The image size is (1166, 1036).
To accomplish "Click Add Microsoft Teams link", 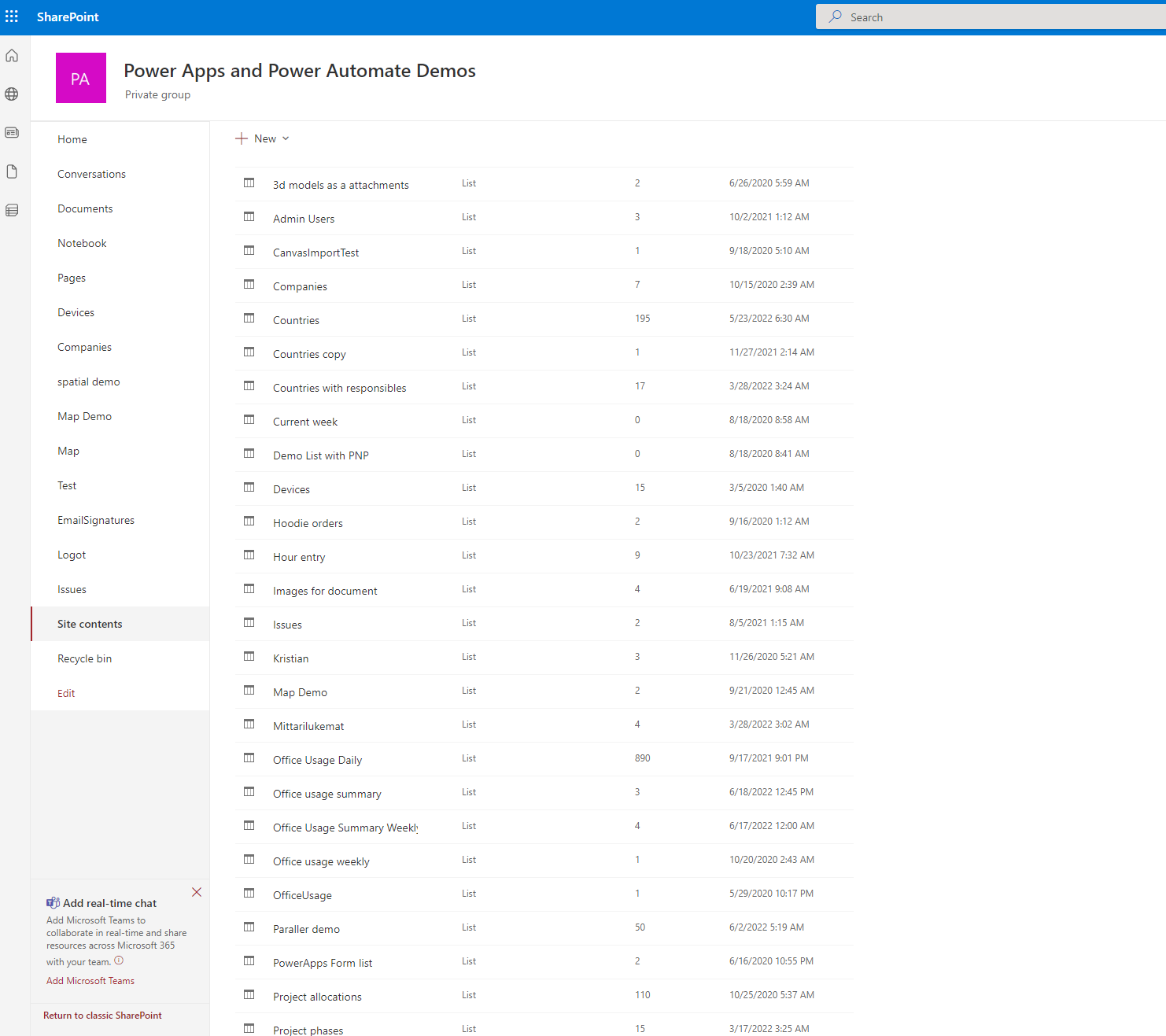I will (90, 981).
